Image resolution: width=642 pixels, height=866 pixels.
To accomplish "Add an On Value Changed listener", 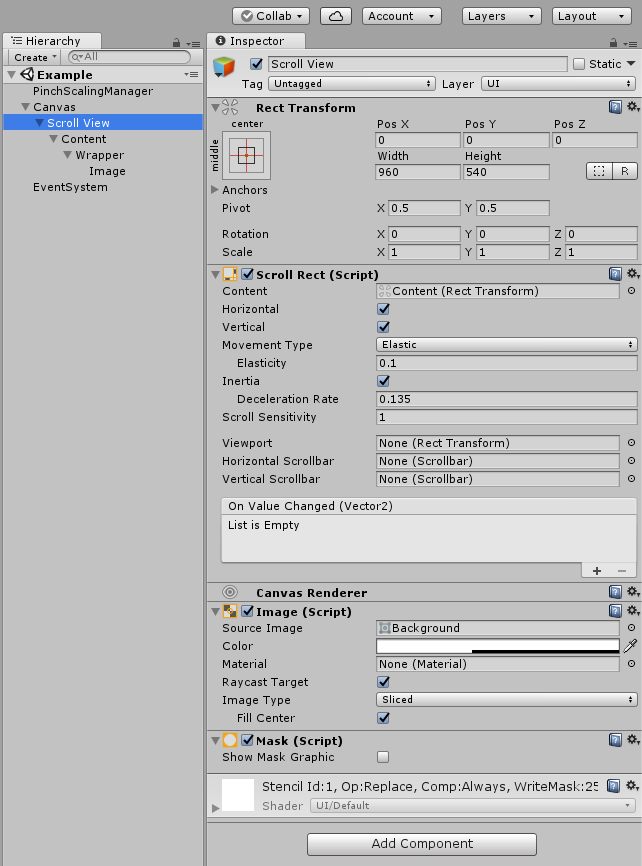I will (597, 571).
